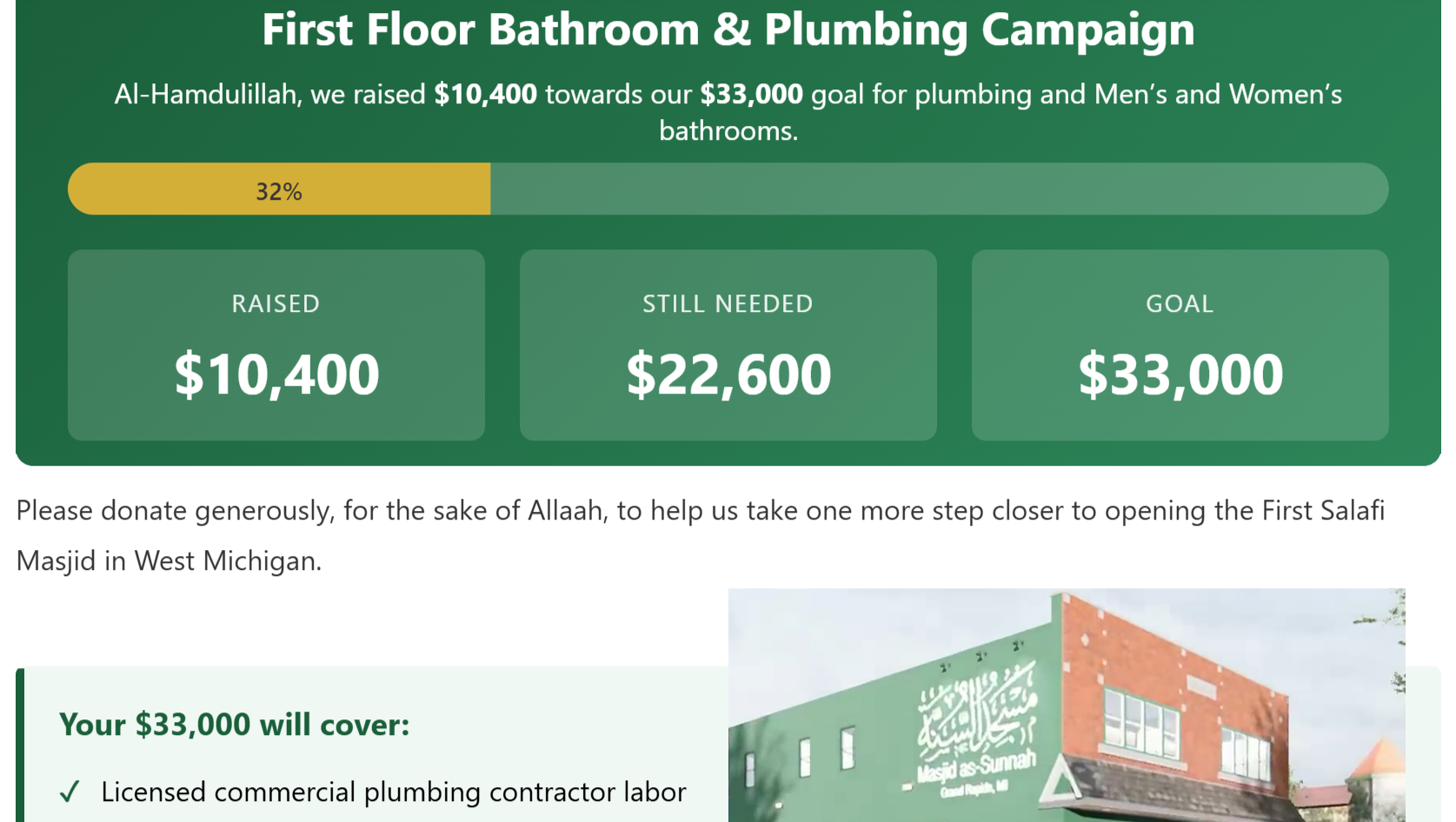Click the 32% progress label
Viewport: 1456px width, 822px height.
279,191
